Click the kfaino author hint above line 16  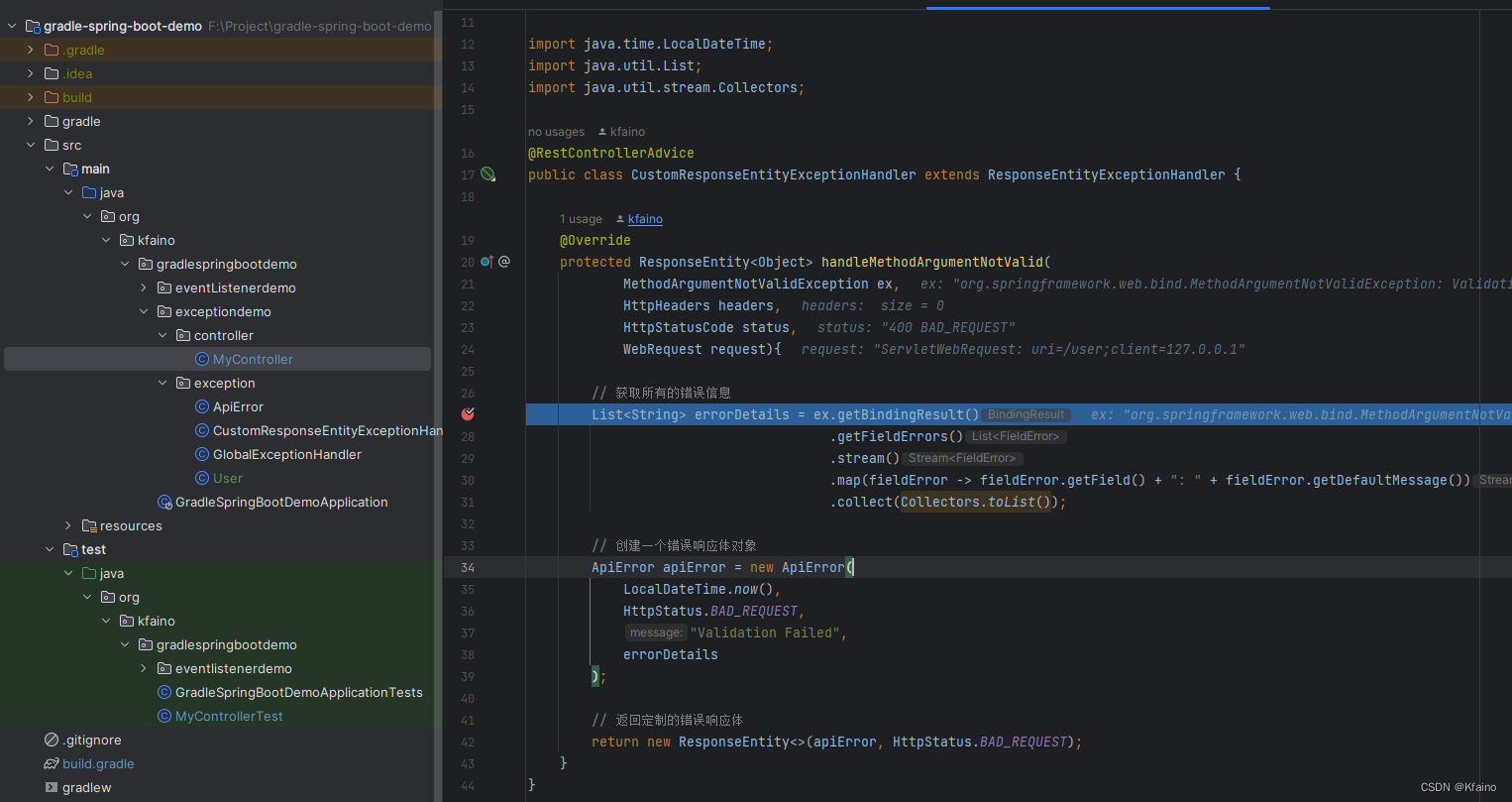627,132
